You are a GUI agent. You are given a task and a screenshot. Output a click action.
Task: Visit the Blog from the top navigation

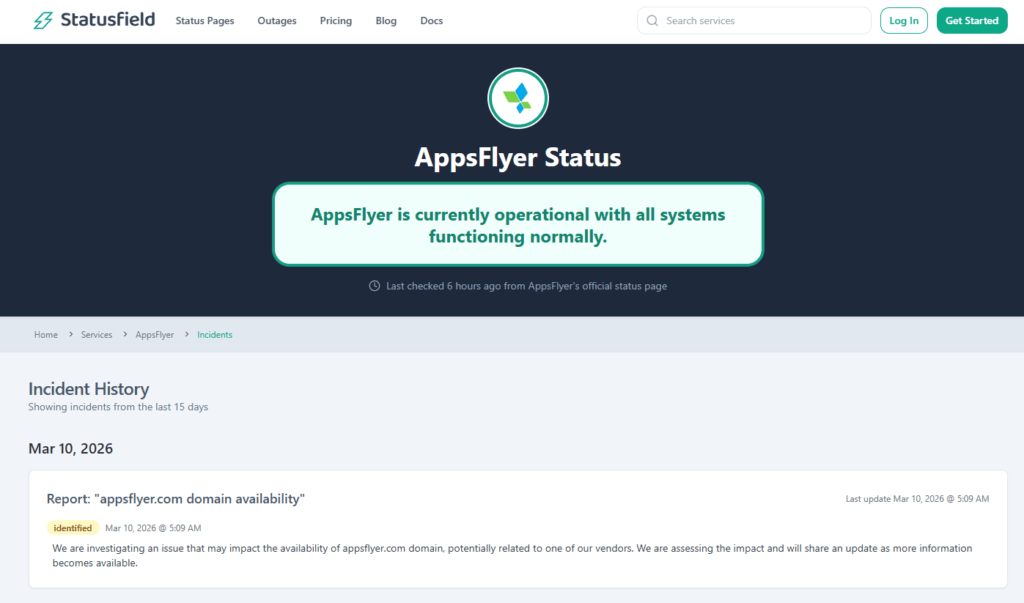(x=386, y=21)
